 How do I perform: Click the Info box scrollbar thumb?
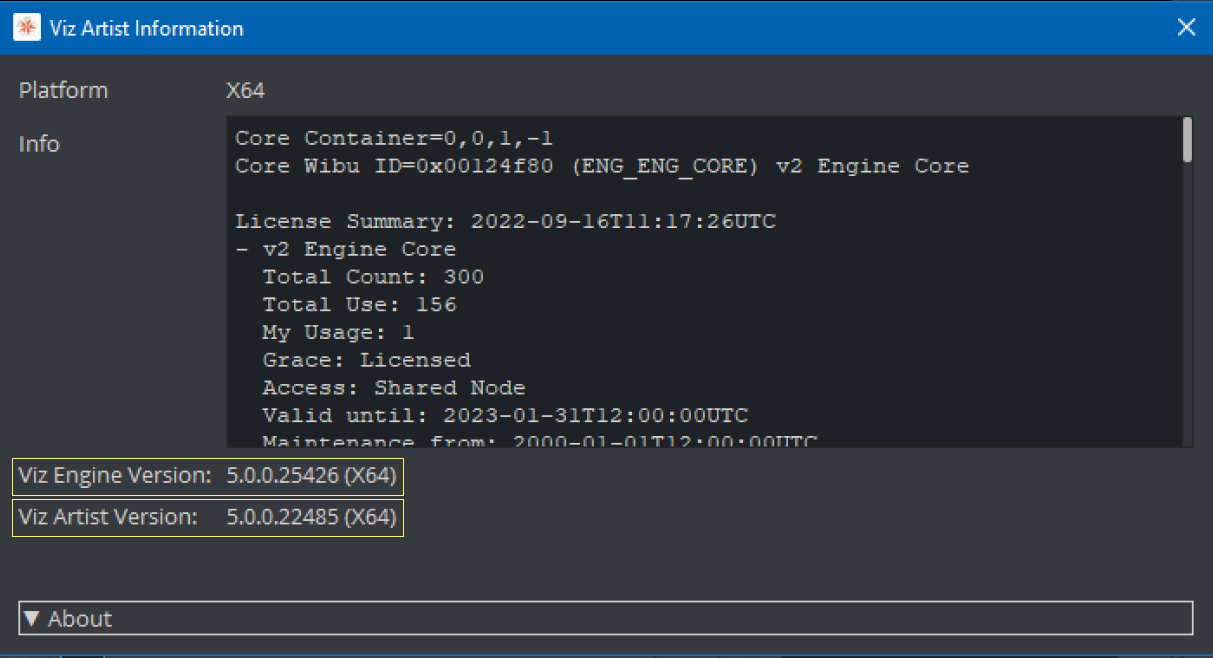coord(1187,139)
